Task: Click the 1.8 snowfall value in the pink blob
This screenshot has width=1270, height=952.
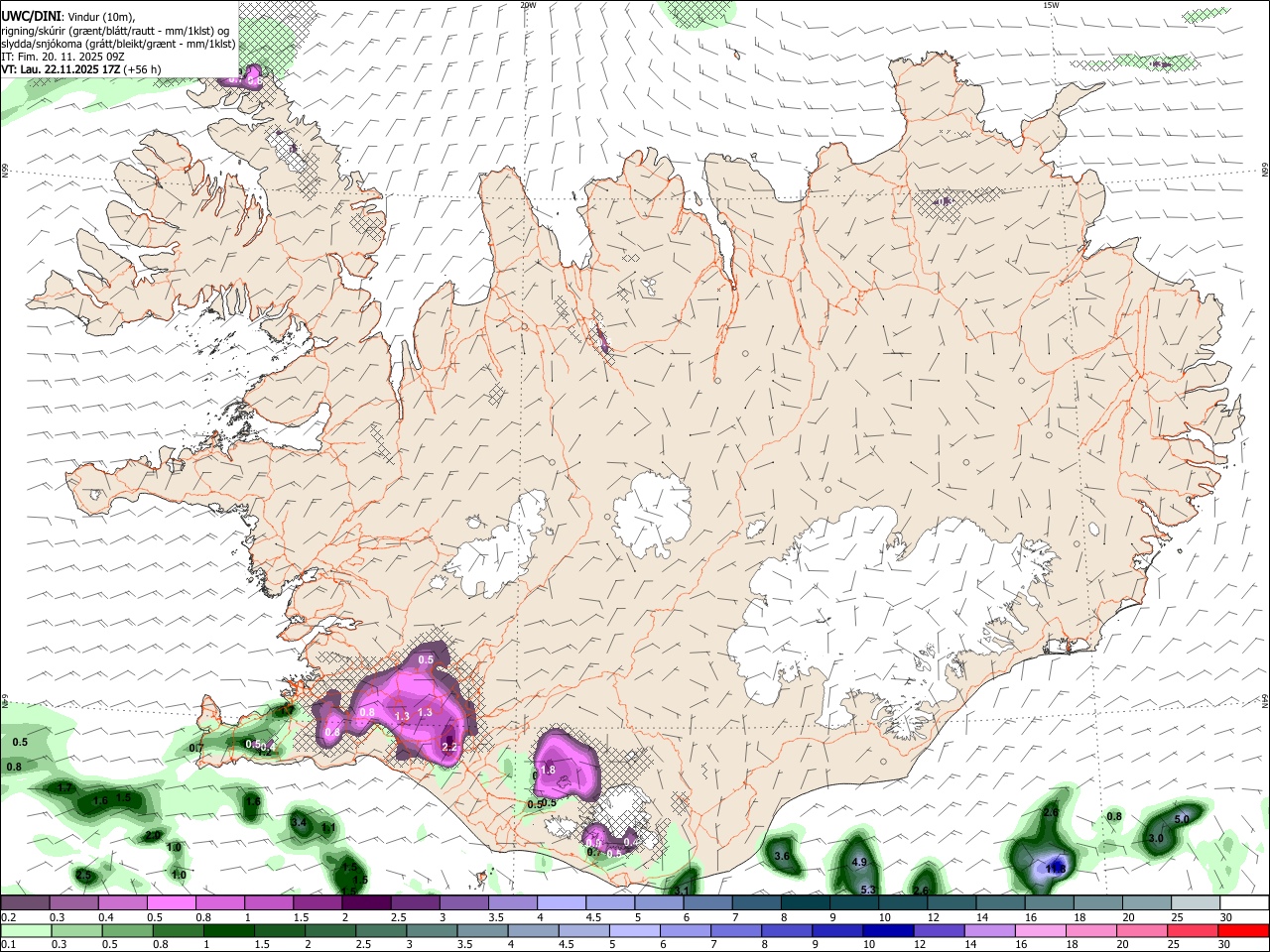Action: coord(547,770)
